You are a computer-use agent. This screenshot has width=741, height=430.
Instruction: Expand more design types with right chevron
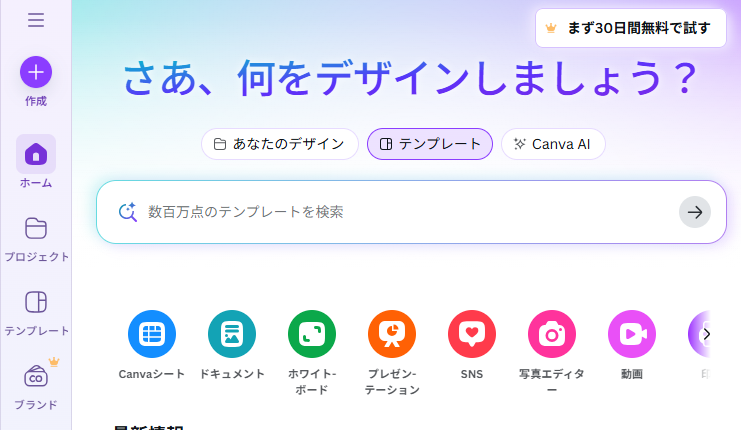(x=707, y=334)
